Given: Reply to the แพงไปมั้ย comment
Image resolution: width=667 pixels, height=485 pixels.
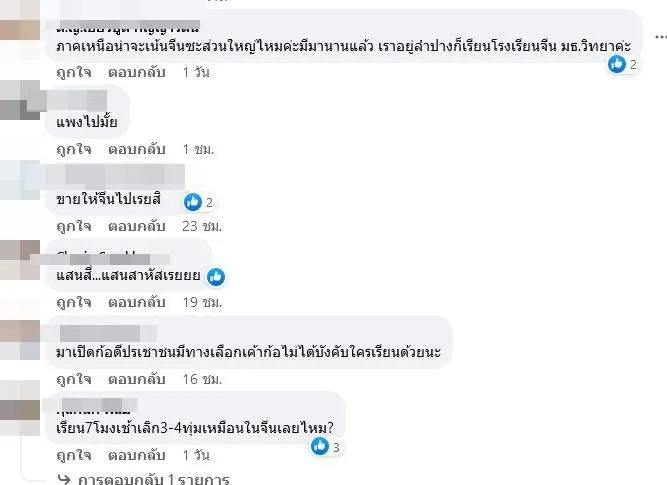Looking at the screenshot, I should tap(129, 149).
